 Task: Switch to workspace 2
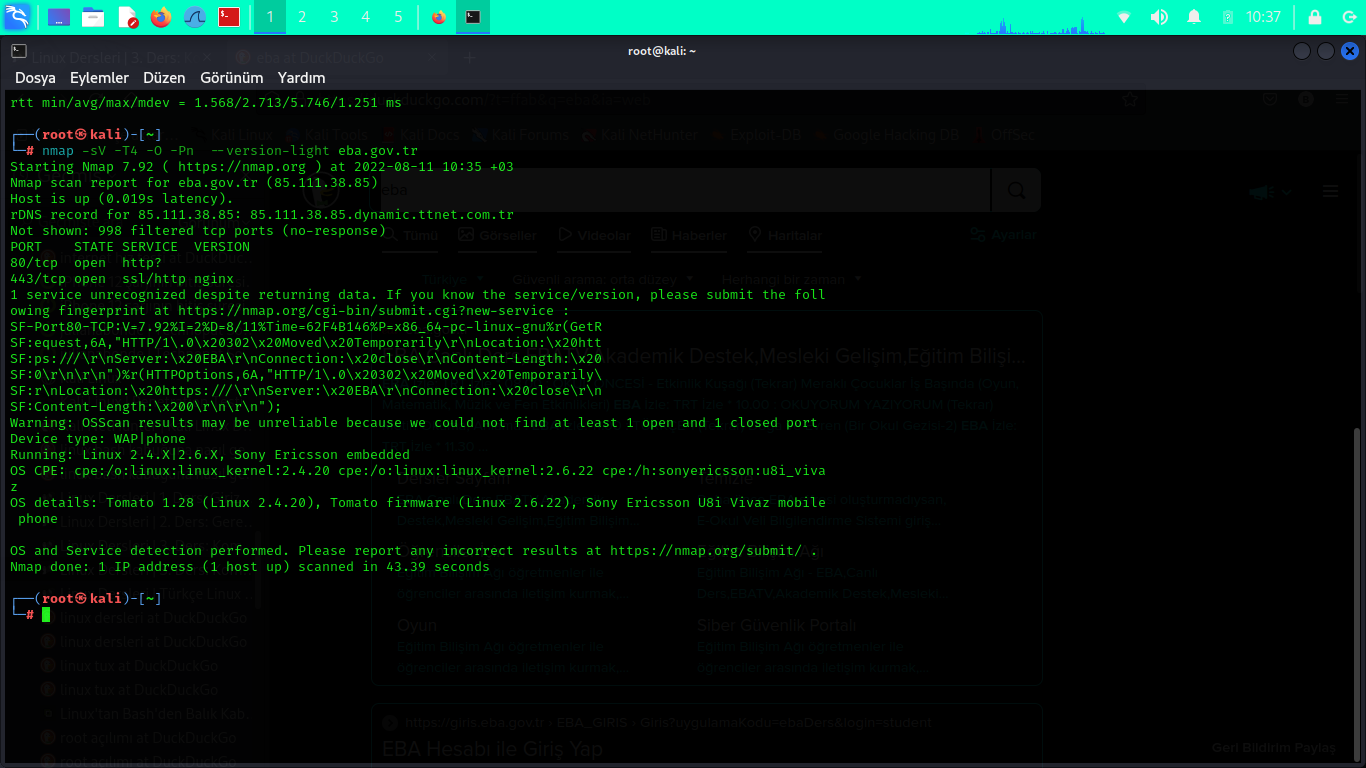click(x=302, y=17)
